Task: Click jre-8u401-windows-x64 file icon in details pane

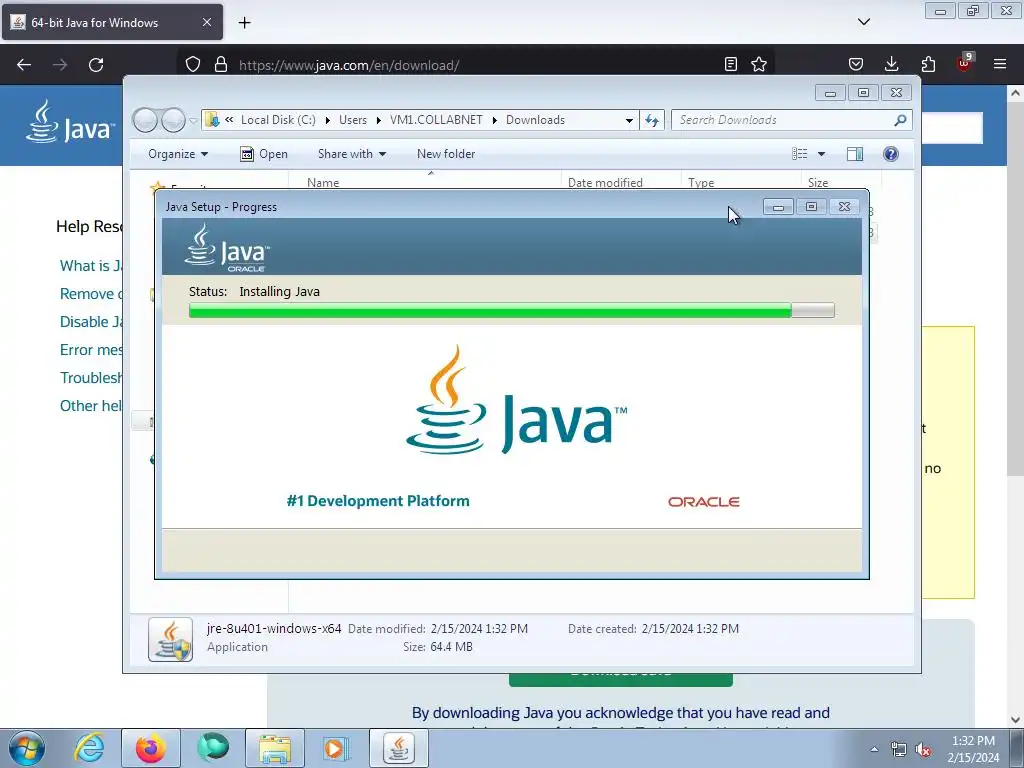Action: [x=170, y=639]
